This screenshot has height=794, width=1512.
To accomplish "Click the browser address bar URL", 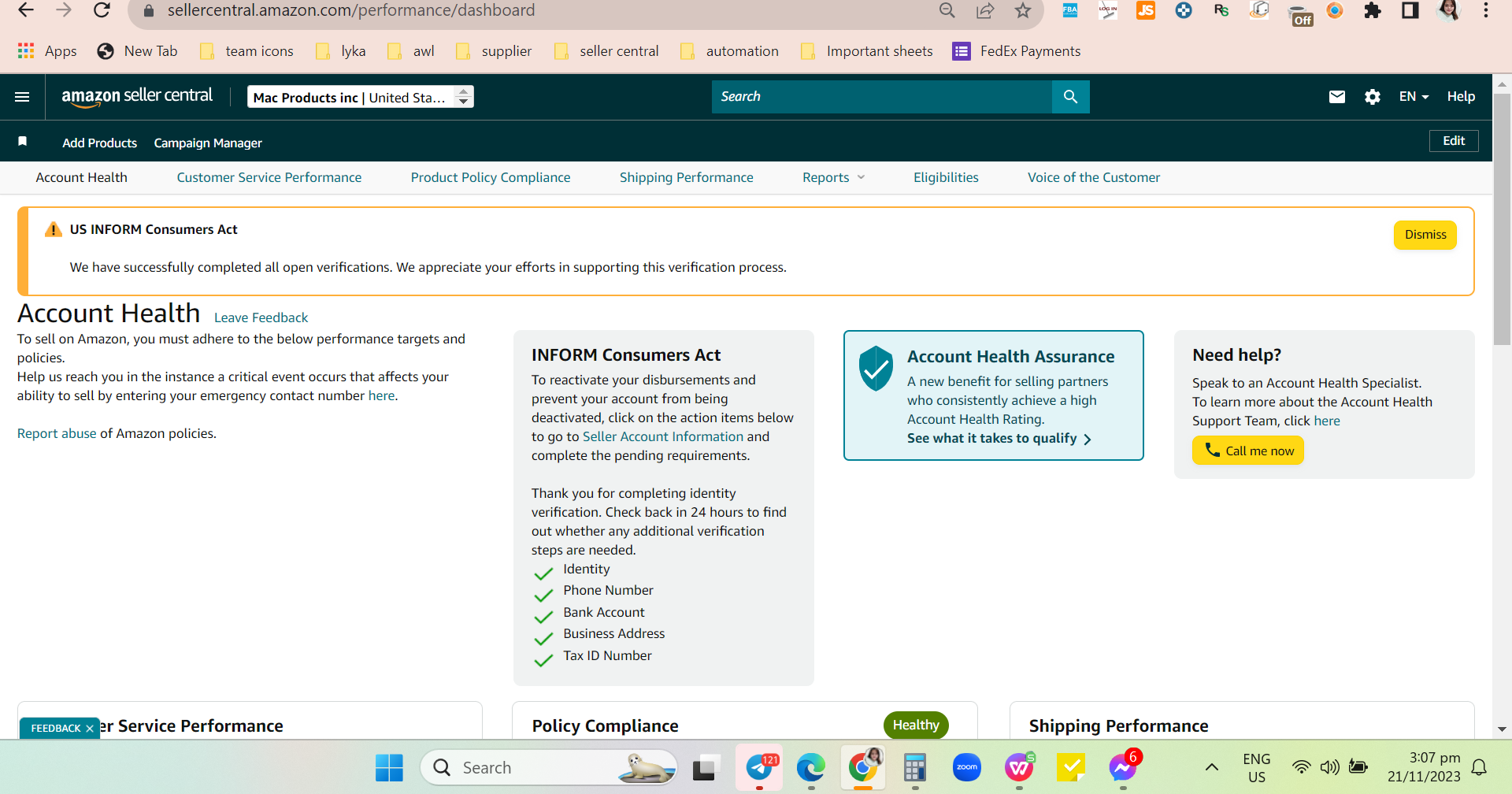I will (351, 10).
